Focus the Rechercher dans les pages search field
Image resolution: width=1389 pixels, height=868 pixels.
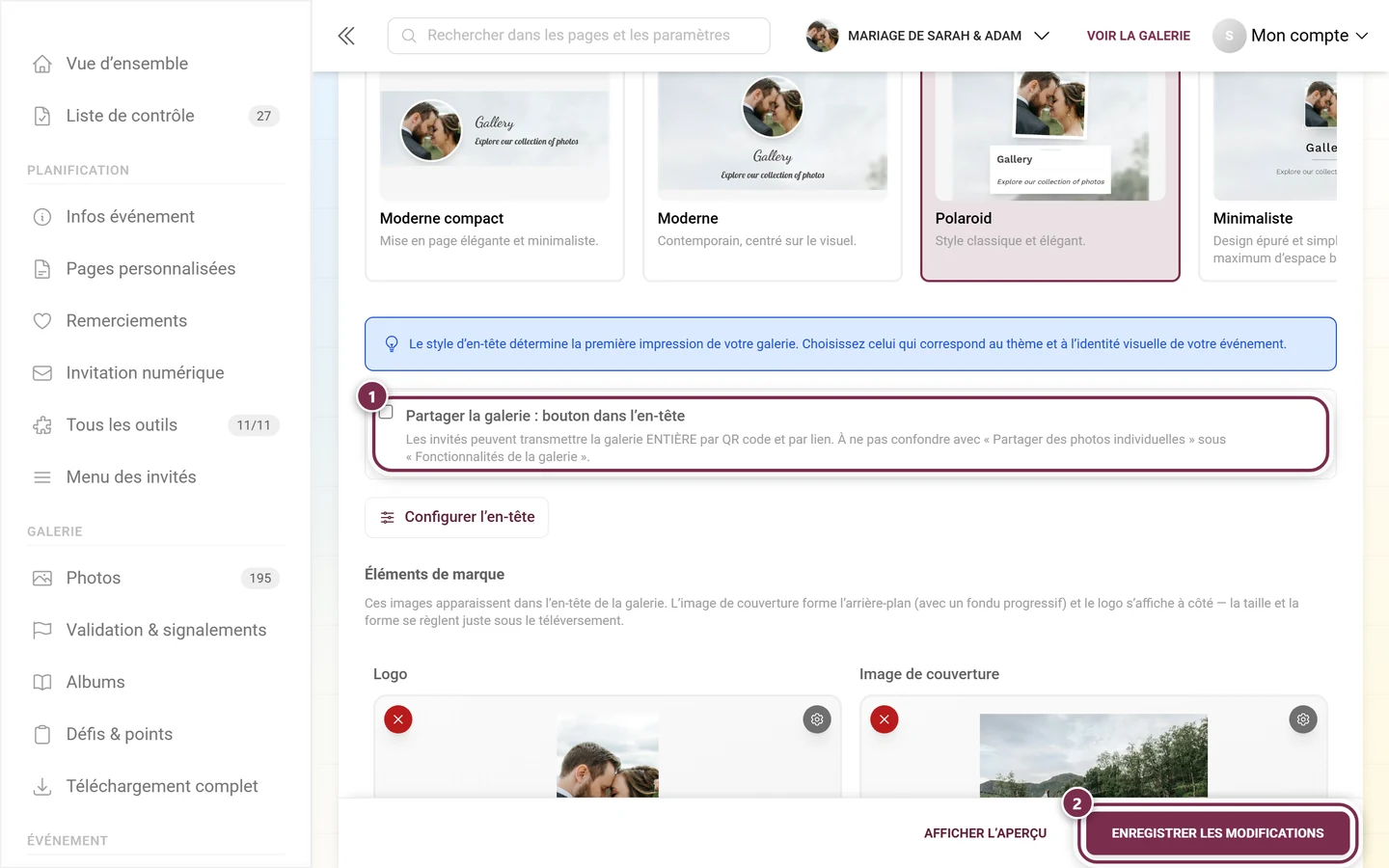579,36
